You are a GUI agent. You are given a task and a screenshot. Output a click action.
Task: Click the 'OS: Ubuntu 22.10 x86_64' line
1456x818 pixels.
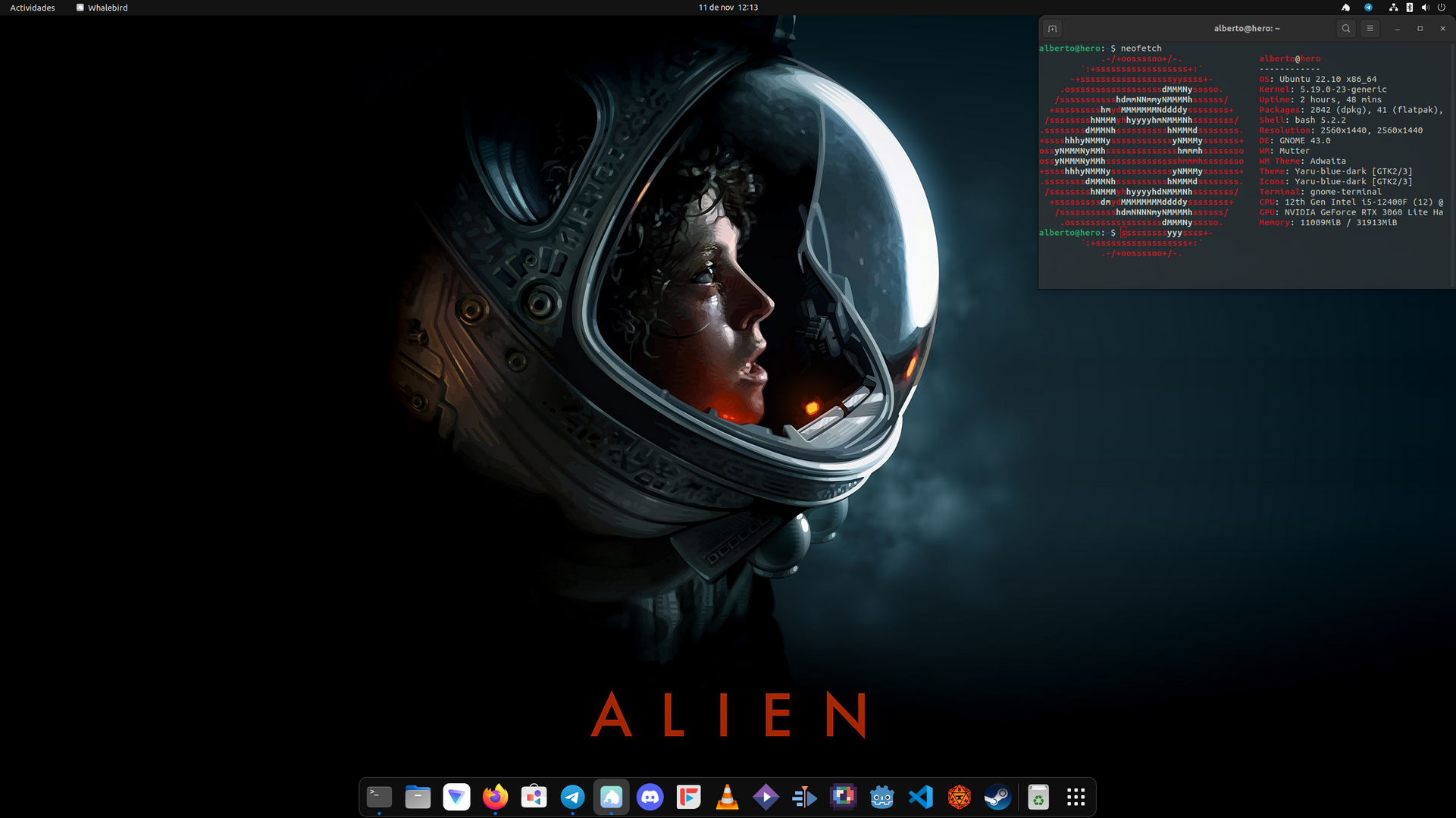1318,79
